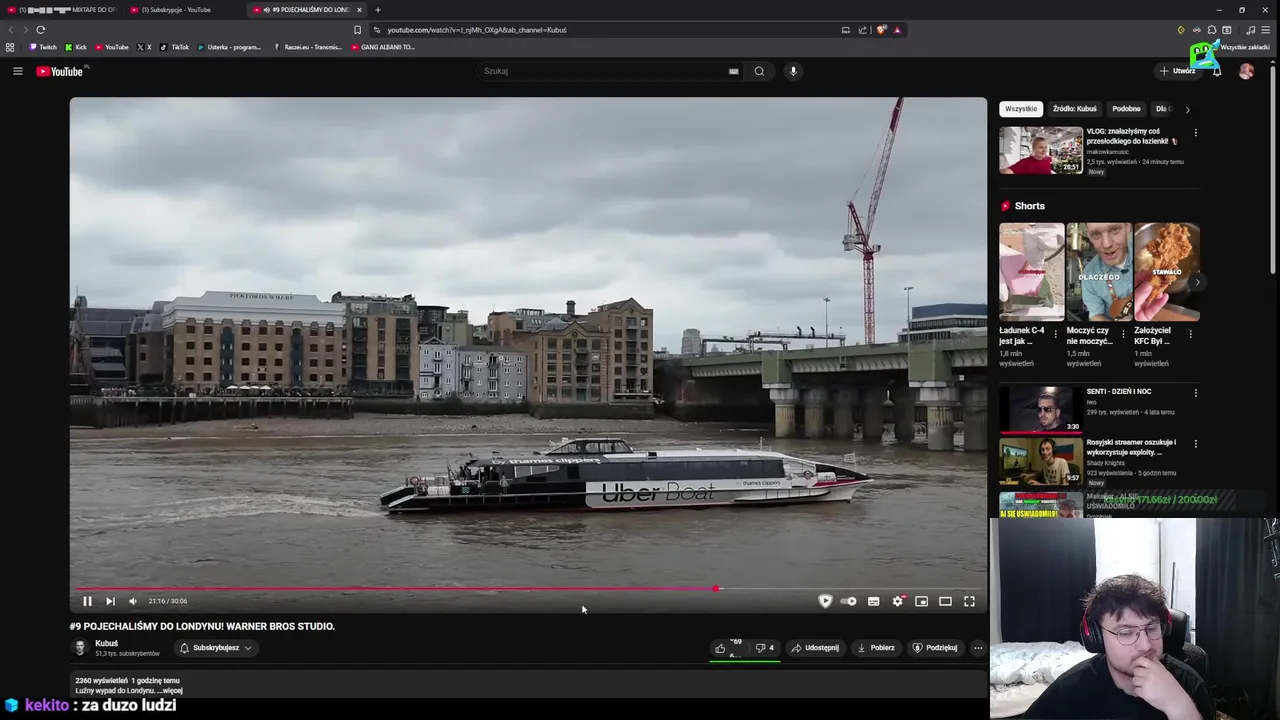Image resolution: width=1280 pixels, height=720 pixels.
Task: Open the browser main menu
Action: pyautogui.click(x=1265, y=30)
